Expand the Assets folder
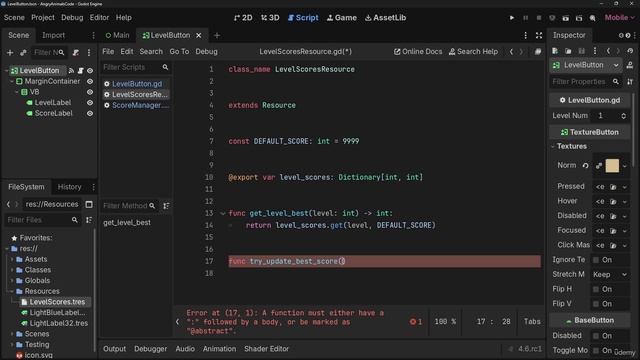 coord(12,260)
